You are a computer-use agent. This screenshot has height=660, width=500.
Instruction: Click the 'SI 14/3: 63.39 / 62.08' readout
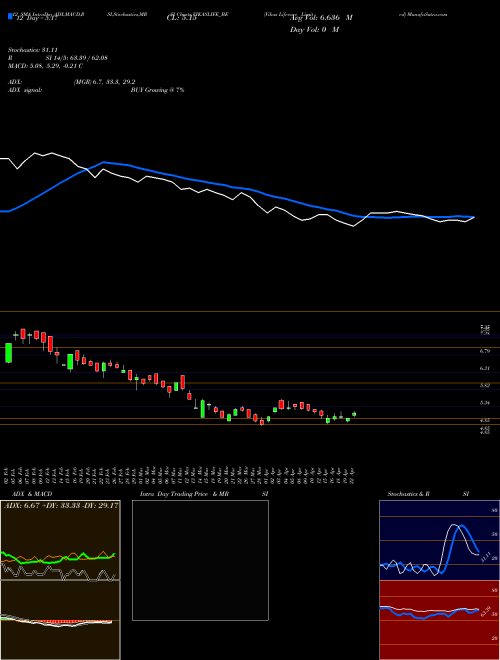point(77,58)
